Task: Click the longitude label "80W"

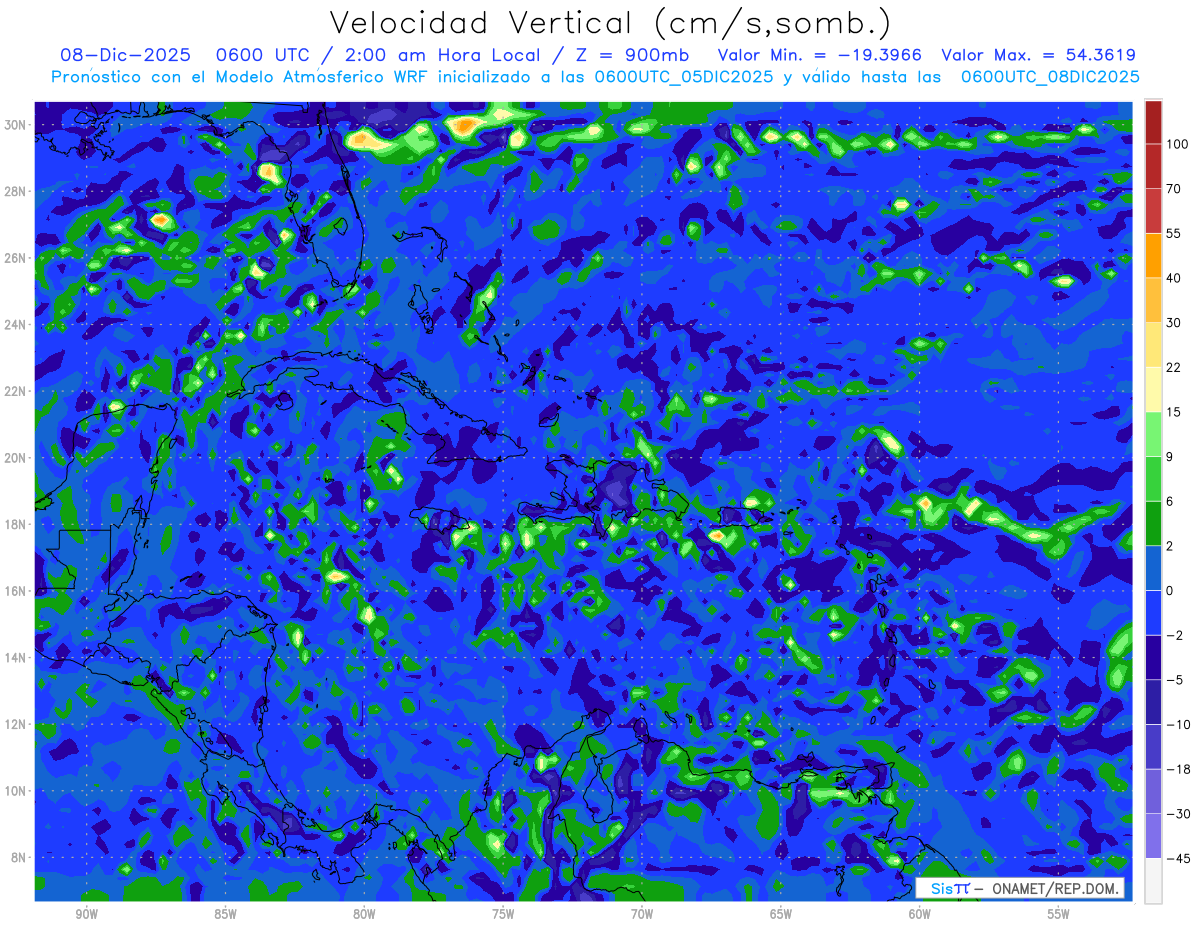Action: pos(364,914)
